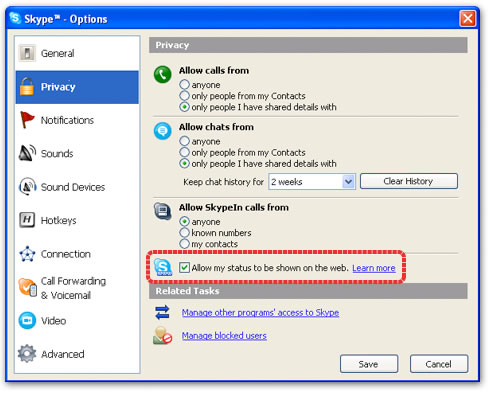Allow SkypeIn calls from anyone
This screenshot has width=491, height=393.
point(184,221)
